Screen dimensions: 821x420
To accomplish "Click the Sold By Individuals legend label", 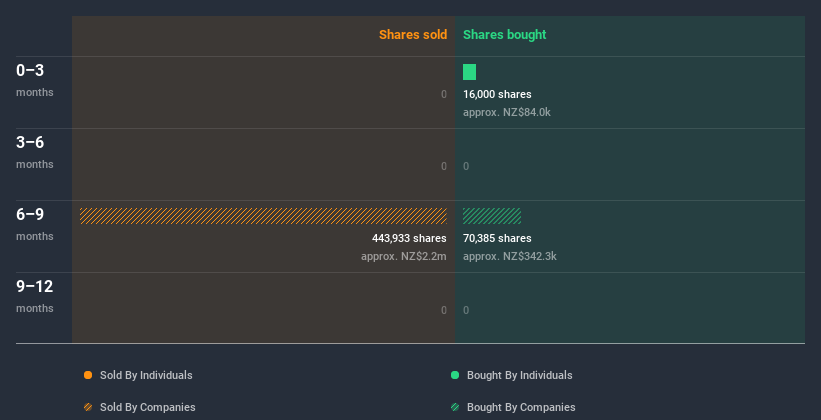I will click(146, 375).
